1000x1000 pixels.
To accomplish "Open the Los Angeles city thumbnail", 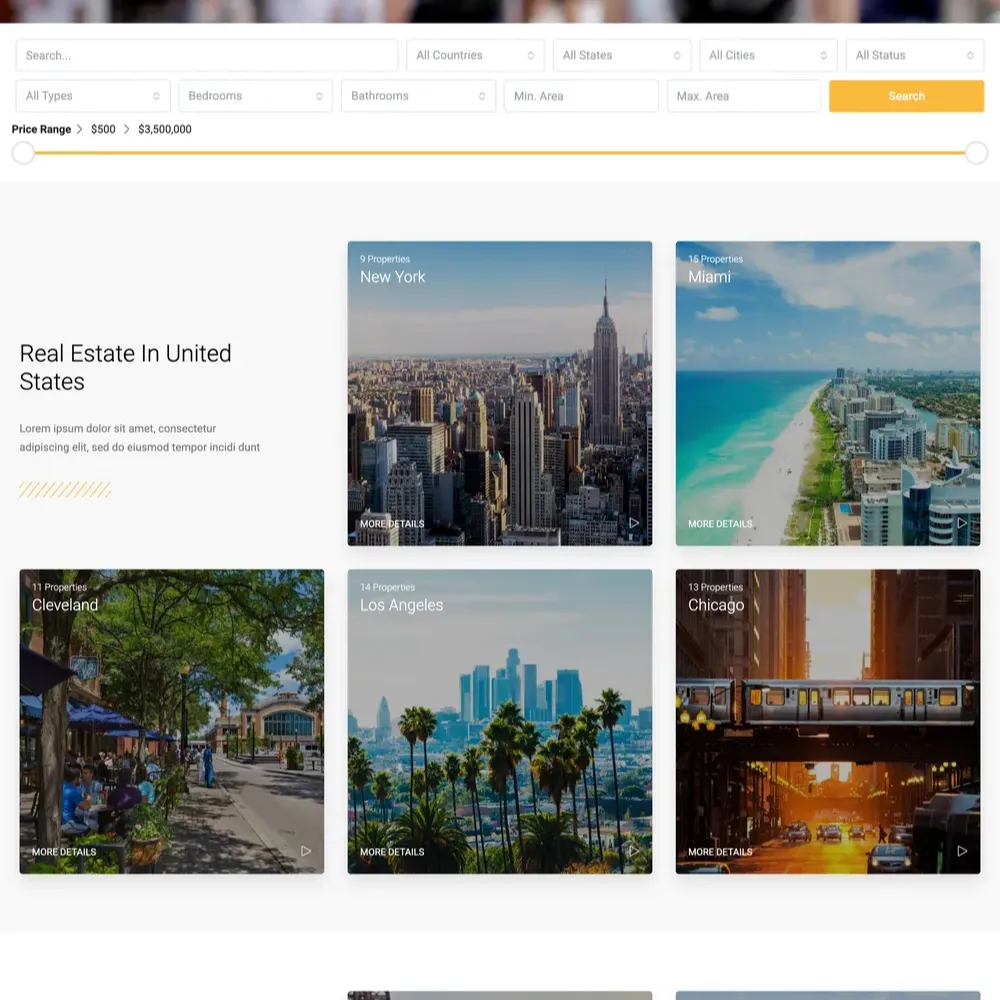I will point(500,720).
